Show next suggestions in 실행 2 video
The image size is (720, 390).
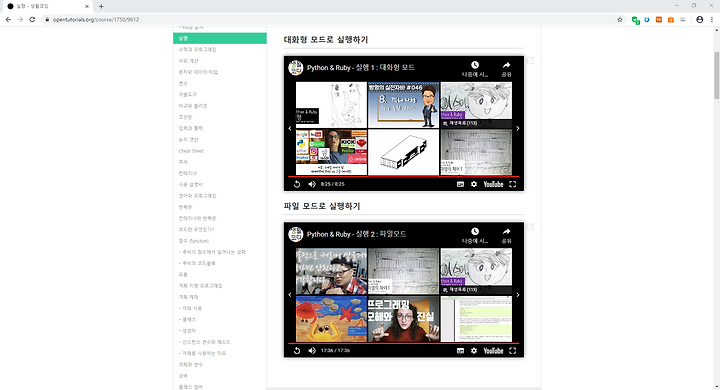(518, 295)
